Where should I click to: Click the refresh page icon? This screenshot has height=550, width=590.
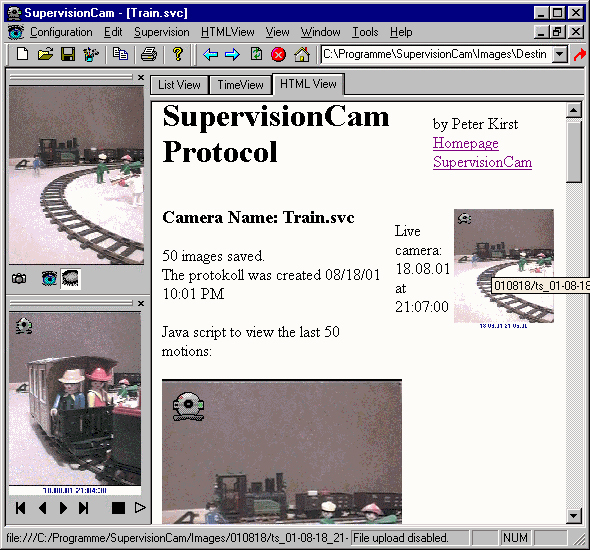tap(257, 54)
